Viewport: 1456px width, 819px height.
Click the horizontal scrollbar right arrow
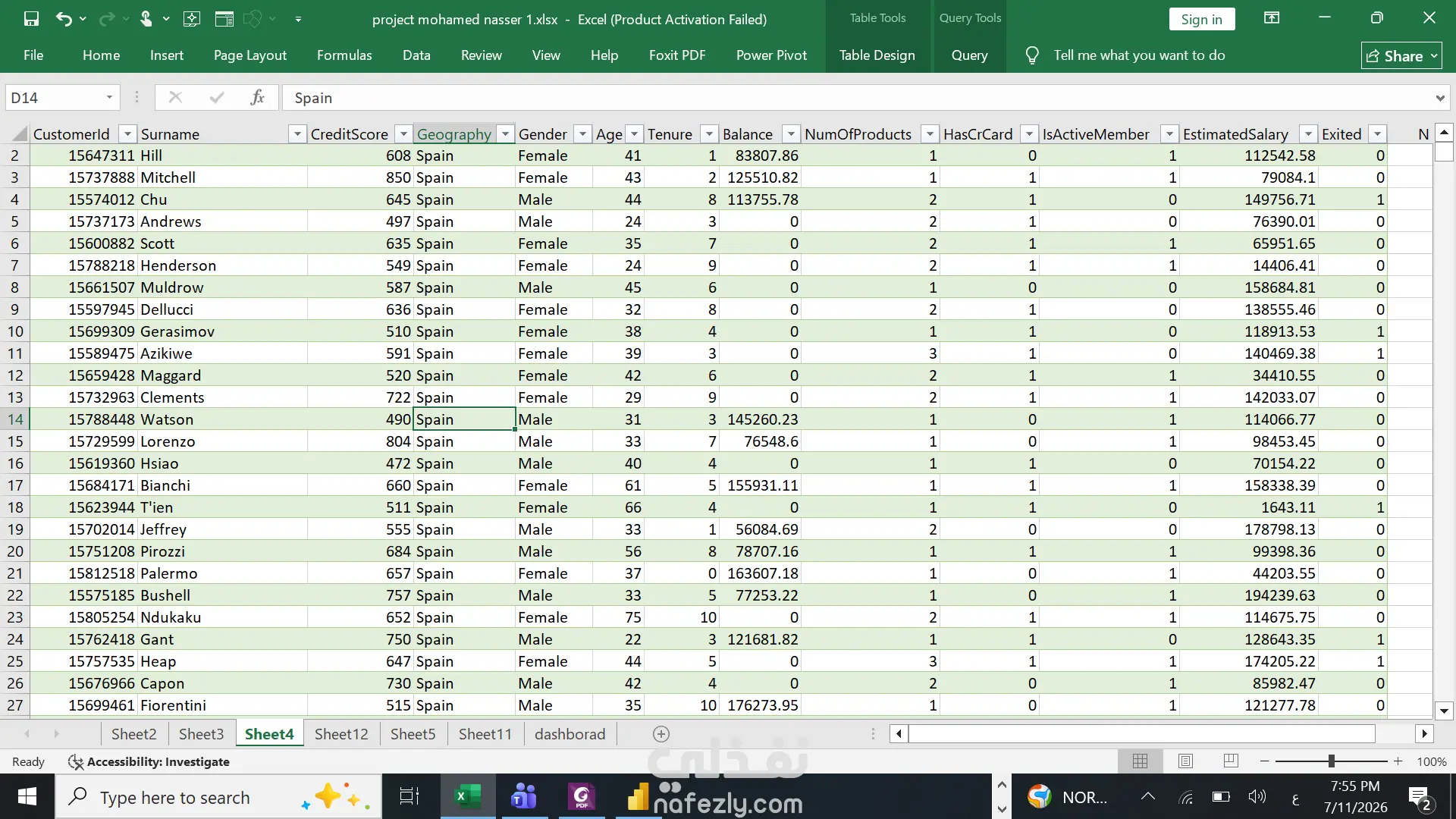coord(1424,734)
